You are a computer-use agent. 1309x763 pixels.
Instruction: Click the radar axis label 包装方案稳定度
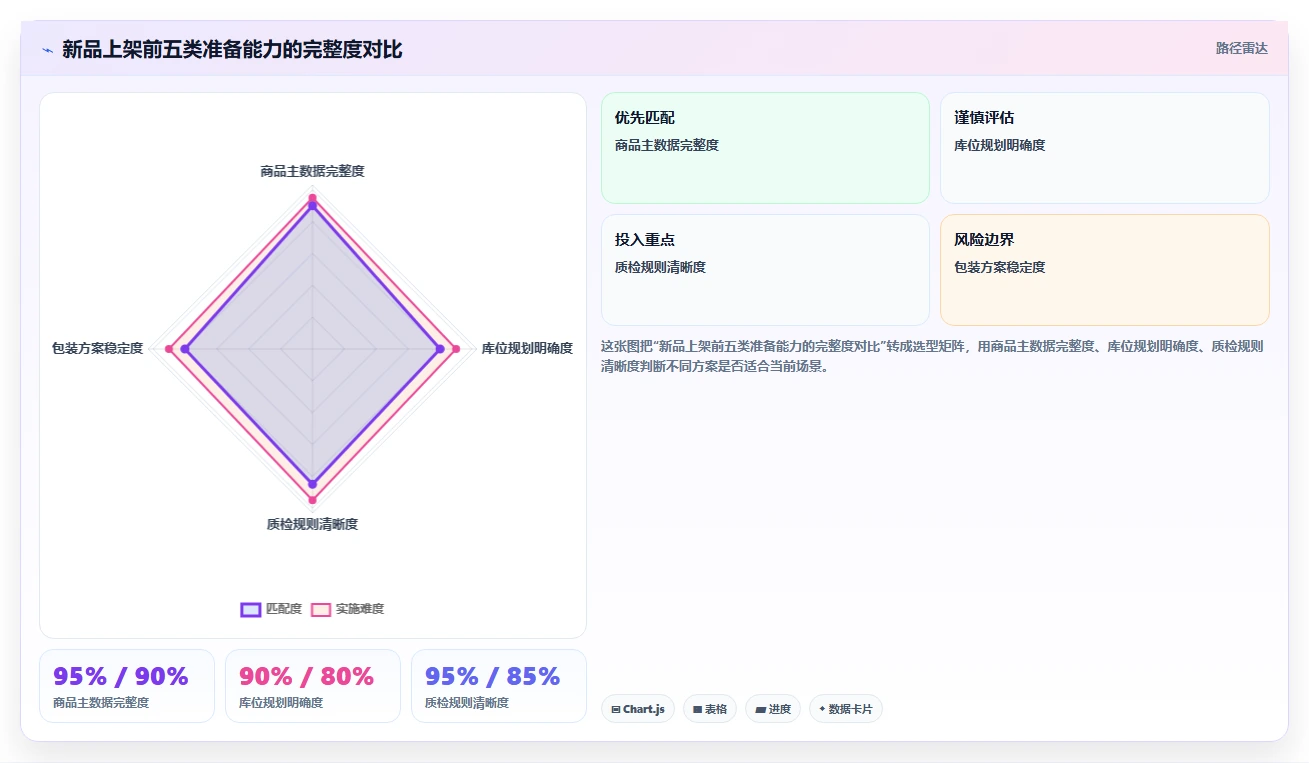click(x=98, y=349)
